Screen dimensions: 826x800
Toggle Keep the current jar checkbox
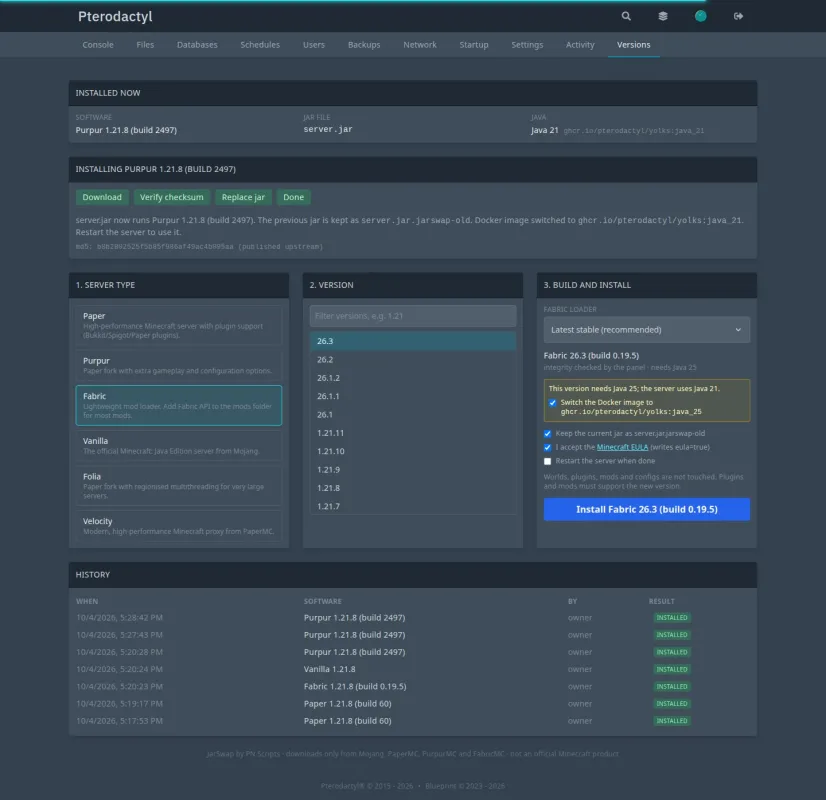(x=547, y=434)
